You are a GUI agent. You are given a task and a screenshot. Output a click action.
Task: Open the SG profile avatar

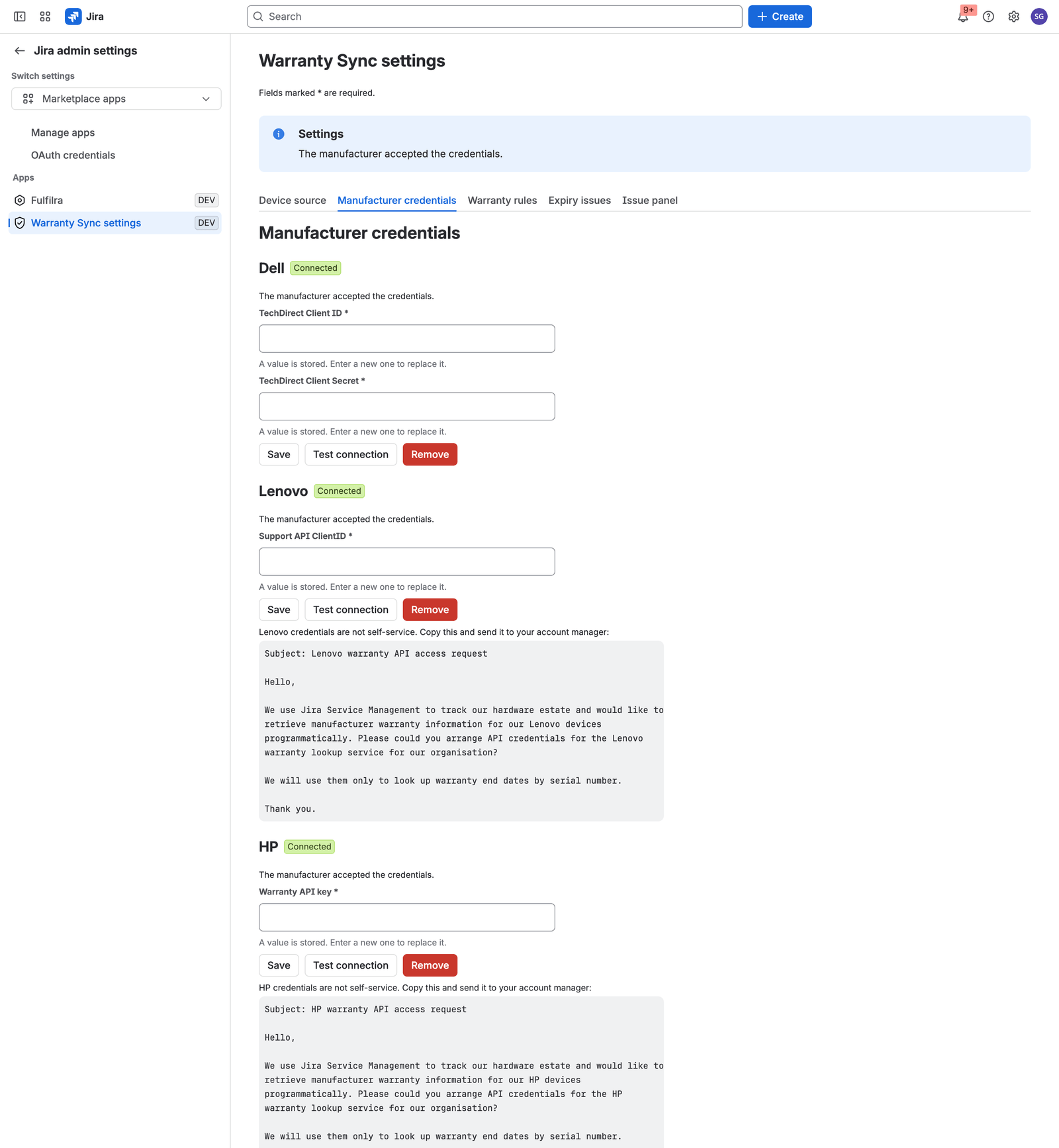point(1039,17)
